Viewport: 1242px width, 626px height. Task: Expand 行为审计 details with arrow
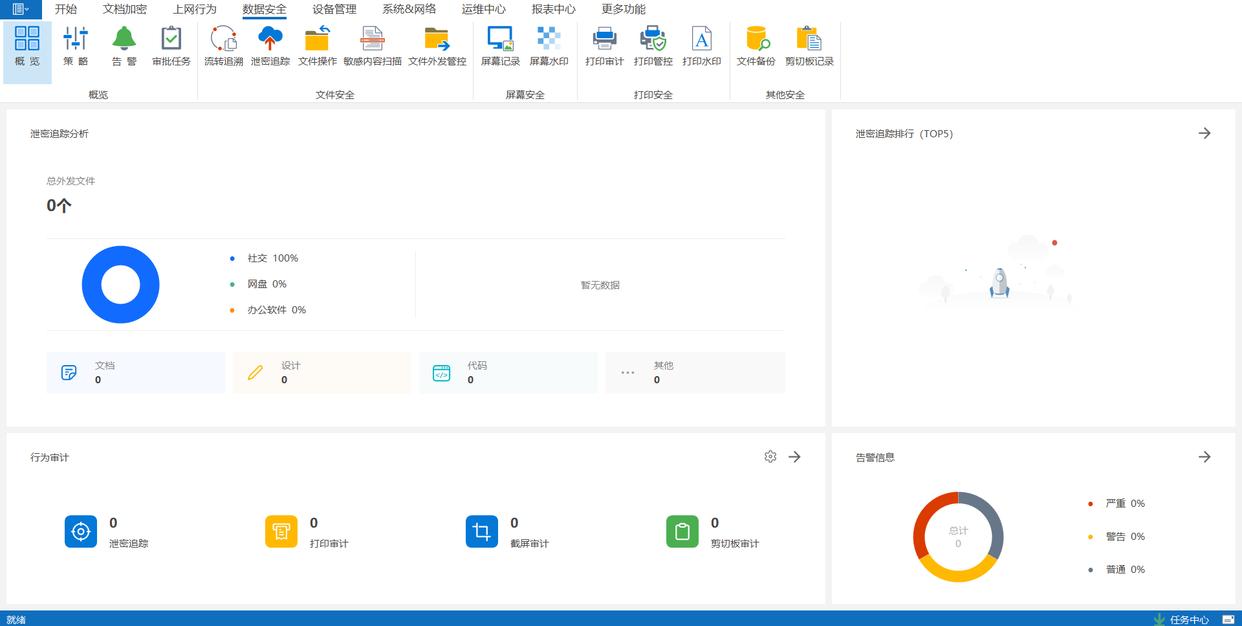coord(794,457)
